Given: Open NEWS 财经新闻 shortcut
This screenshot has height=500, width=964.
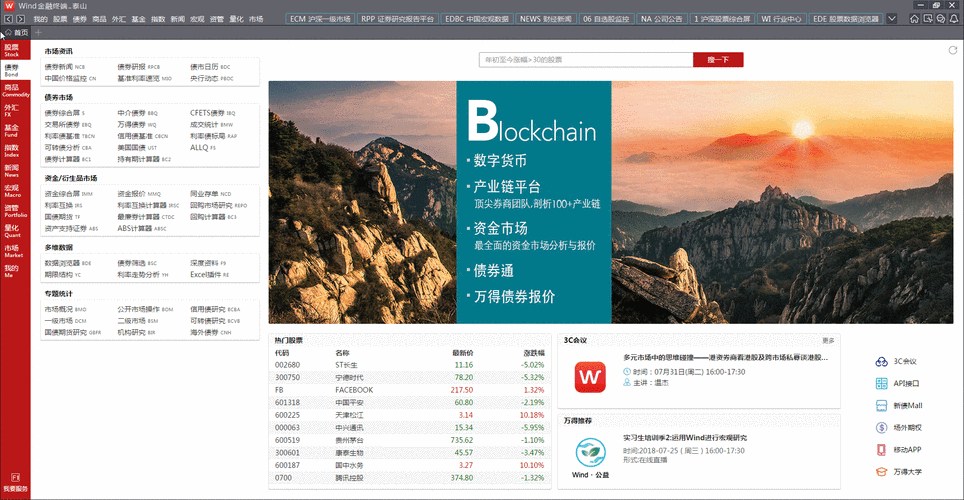Looking at the screenshot, I should (x=546, y=19).
